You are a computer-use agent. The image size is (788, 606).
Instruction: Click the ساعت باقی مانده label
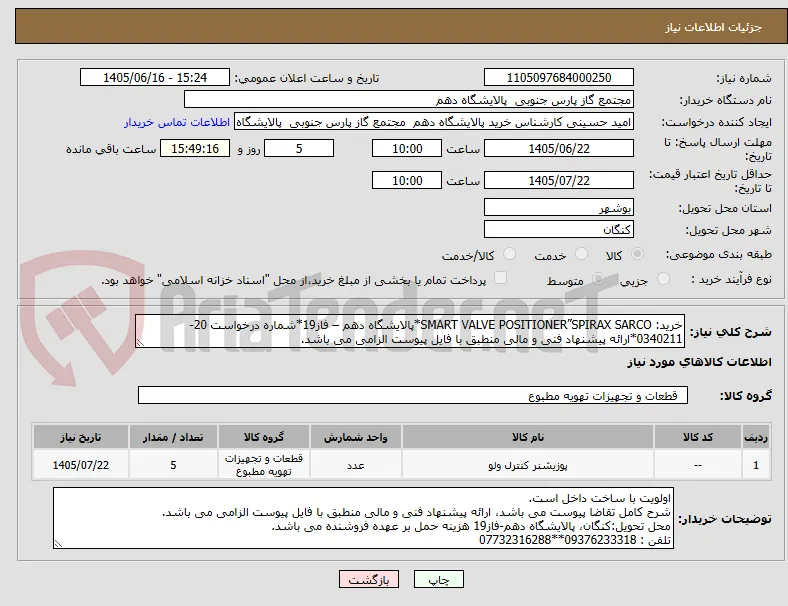(111, 150)
